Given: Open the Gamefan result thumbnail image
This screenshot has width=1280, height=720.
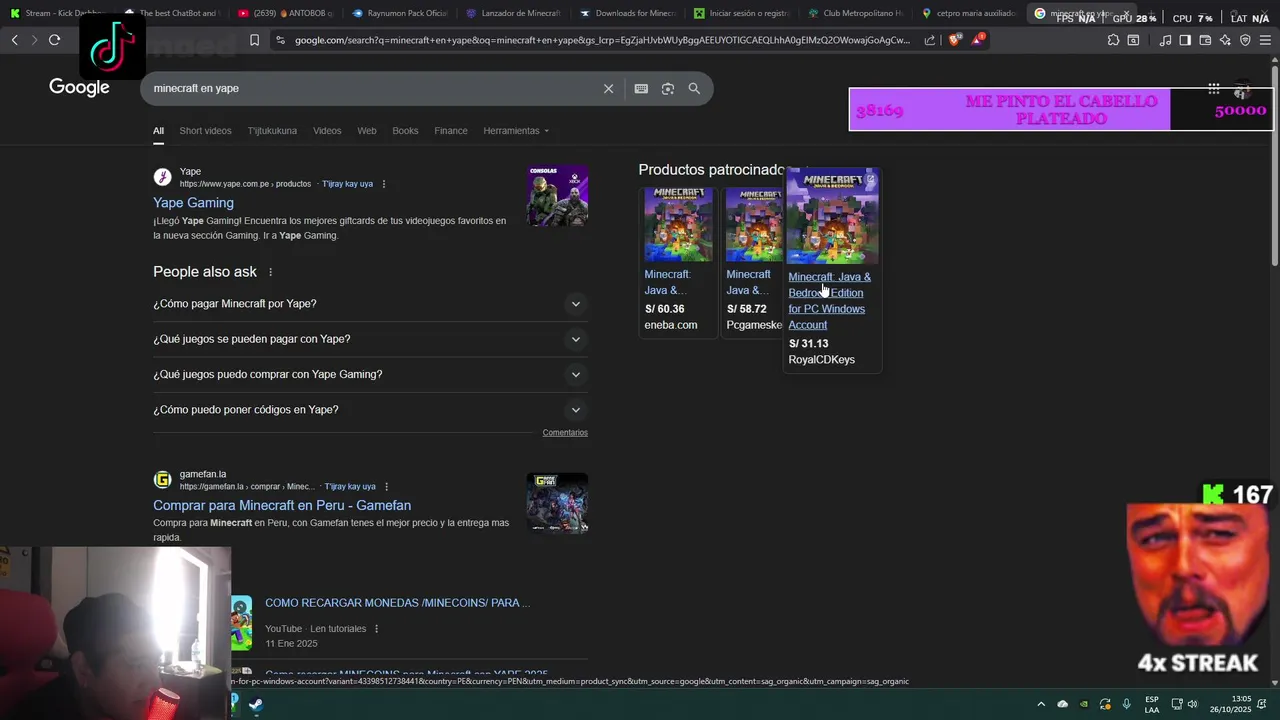Looking at the screenshot, I should tap(557, 503).
